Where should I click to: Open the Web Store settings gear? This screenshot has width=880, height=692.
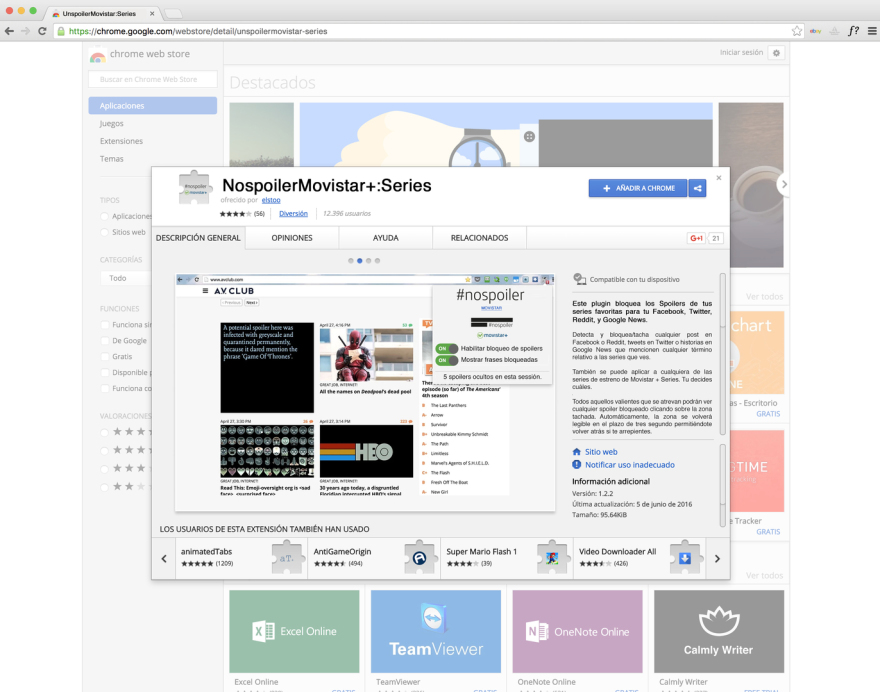[776, 53]
